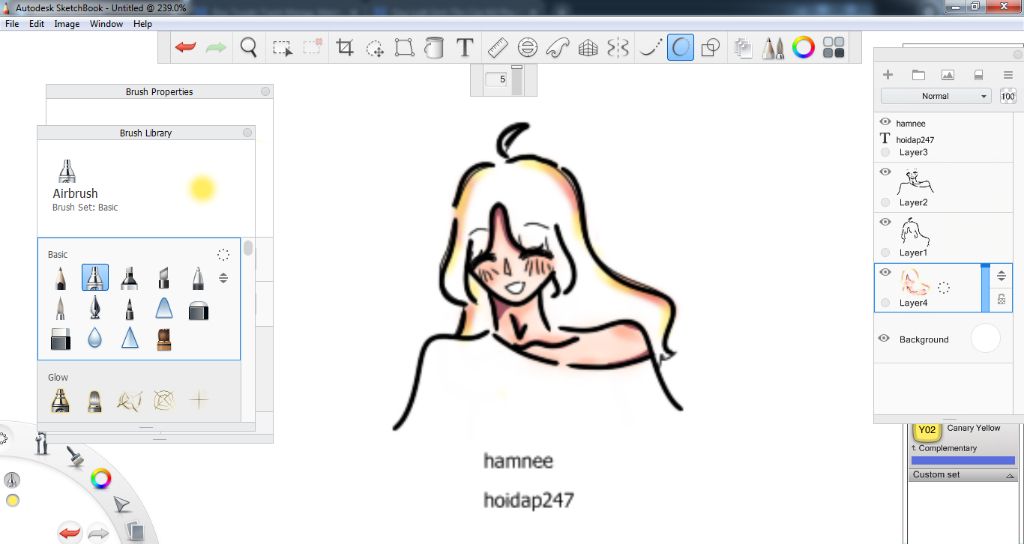
Task: Enable the Ellipse guide tool
Action: 527,48
